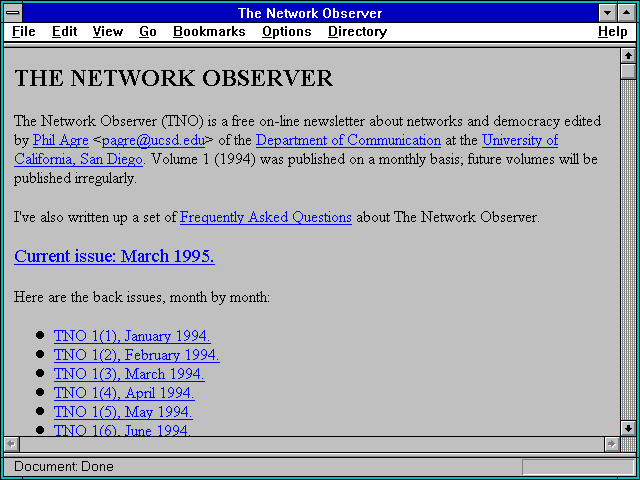Image resolution: width=640 pixels, height=480 pixels.
Task: Open the File menu
Action: pos(24,31)
